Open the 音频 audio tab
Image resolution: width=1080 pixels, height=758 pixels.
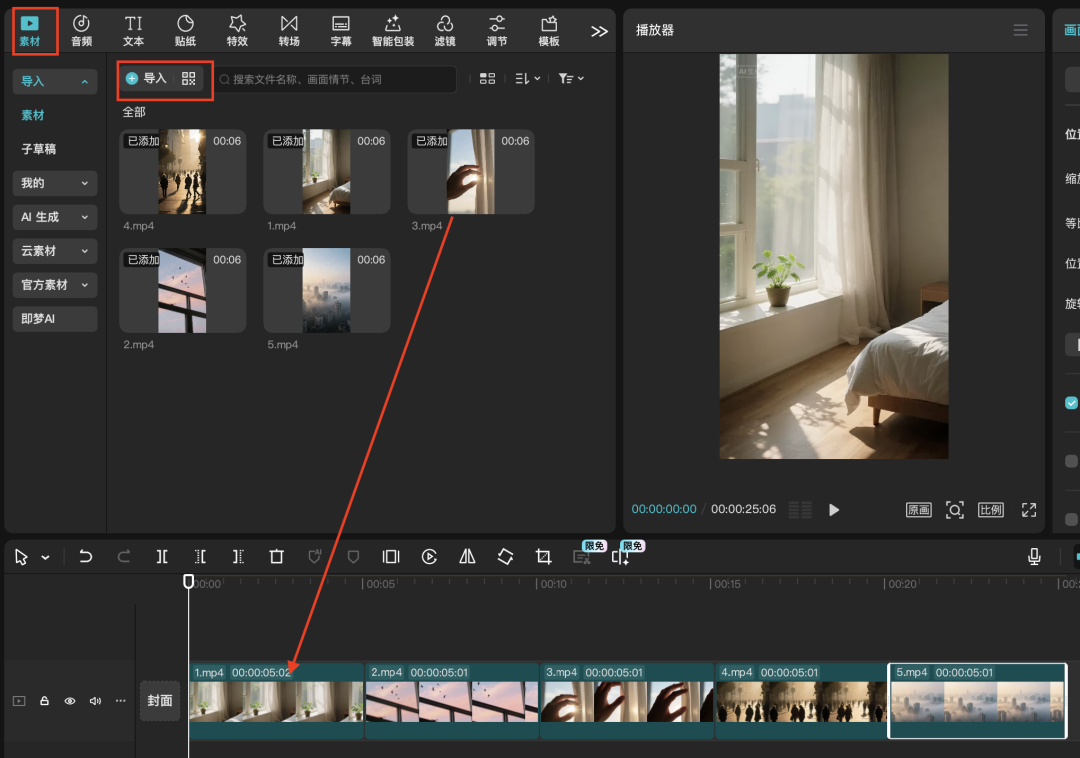[81, 30]
